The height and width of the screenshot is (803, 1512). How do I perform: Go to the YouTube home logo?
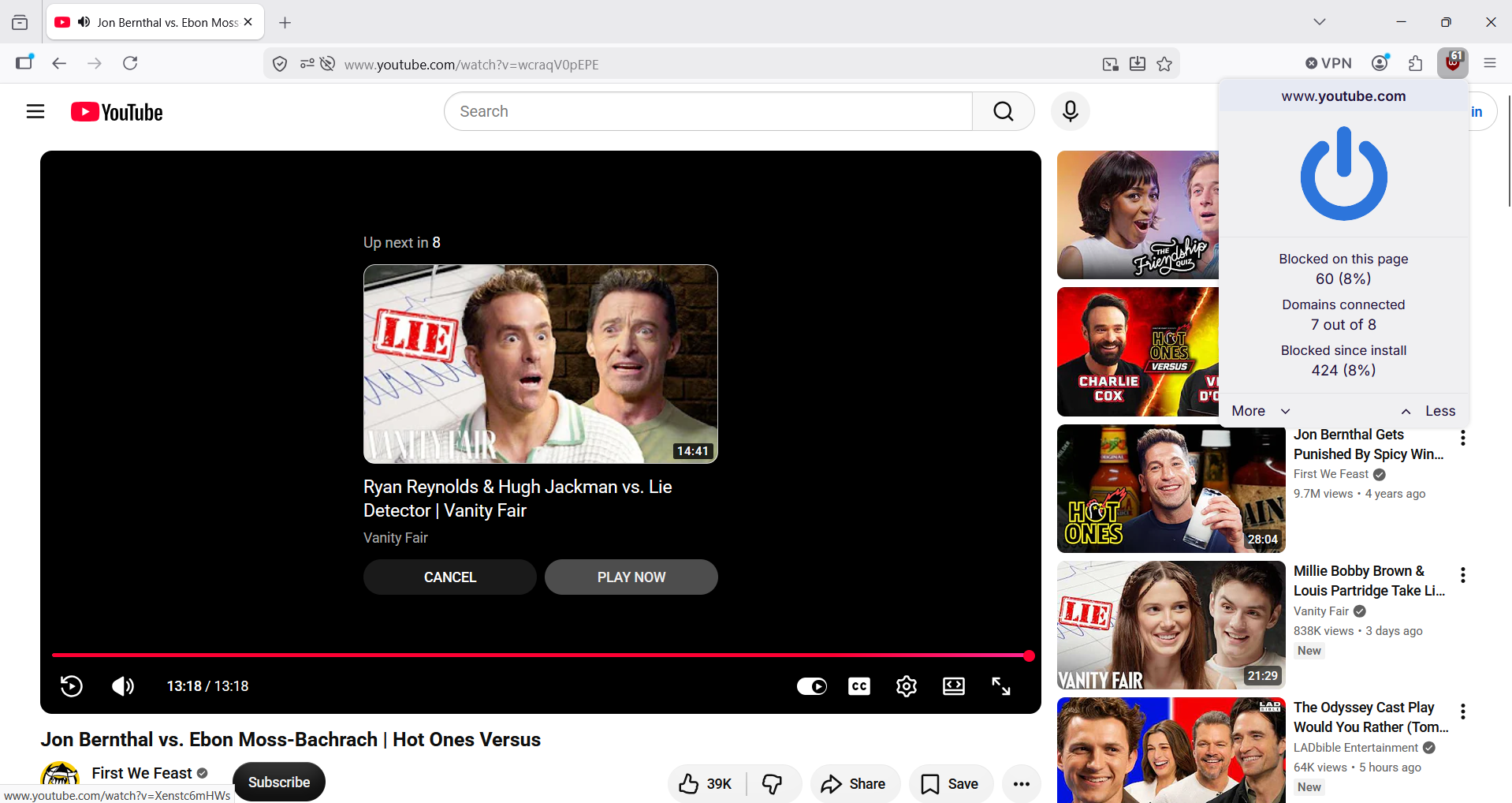pyautogui.click(x=117, y=112)
